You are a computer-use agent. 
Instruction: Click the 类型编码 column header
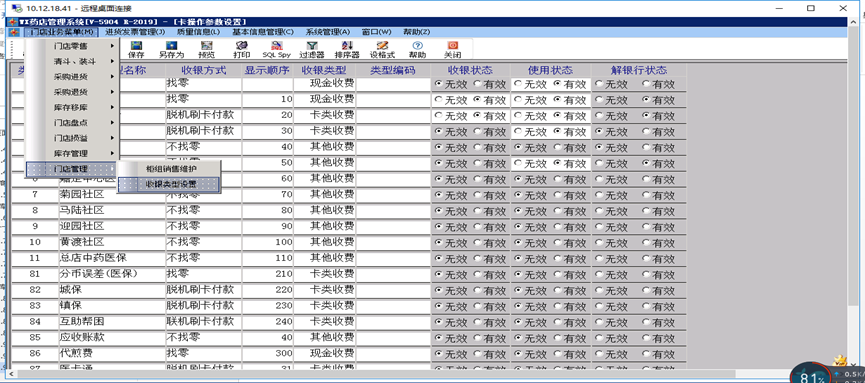tap(392, 70)
